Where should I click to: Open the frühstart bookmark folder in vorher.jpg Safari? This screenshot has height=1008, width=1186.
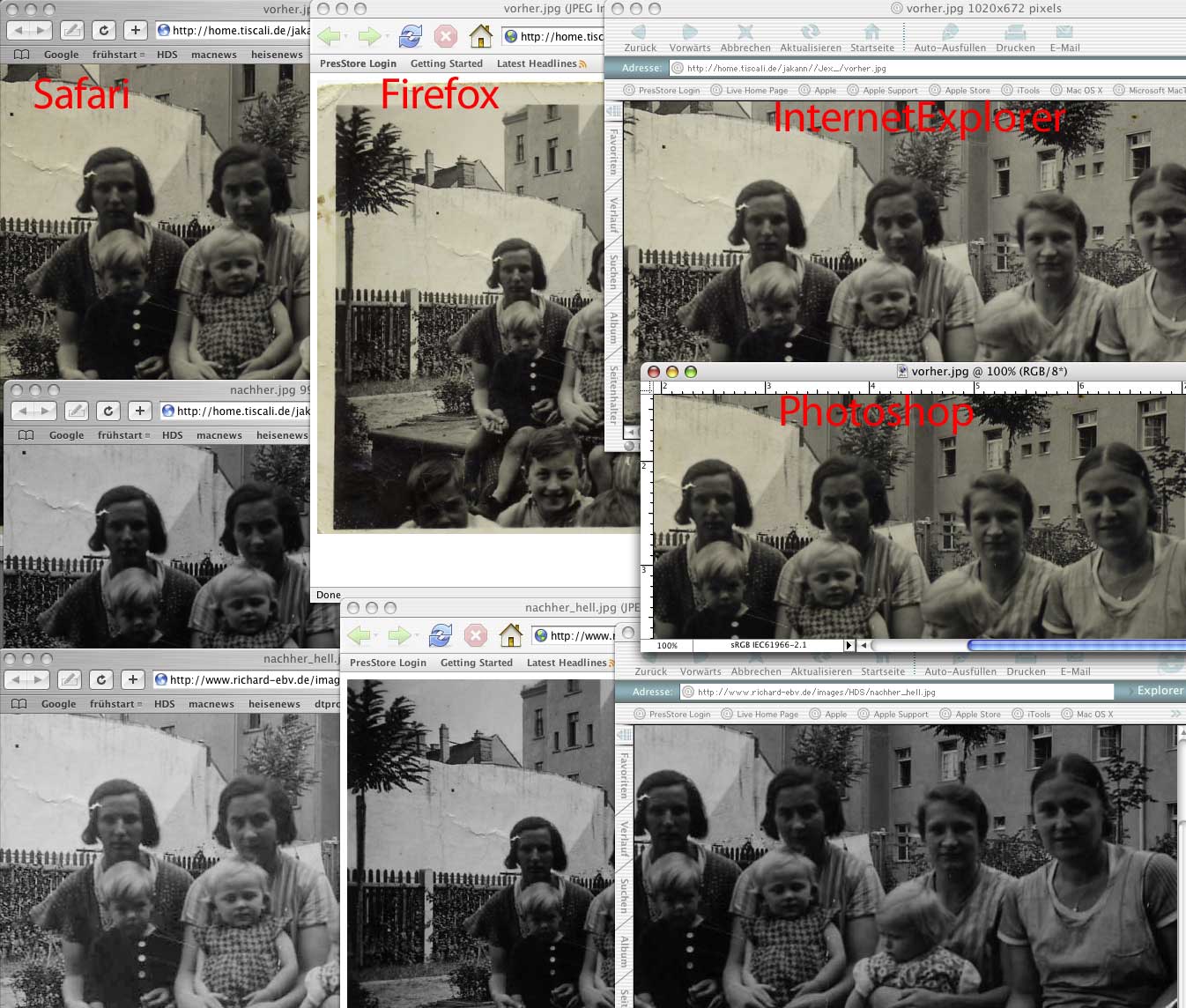(118, 55)
